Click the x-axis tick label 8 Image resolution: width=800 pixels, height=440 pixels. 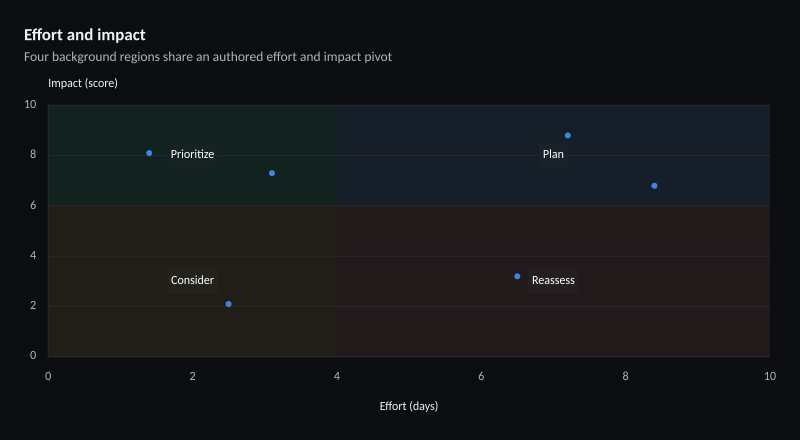pyautogui.click(x=626, y=376)
